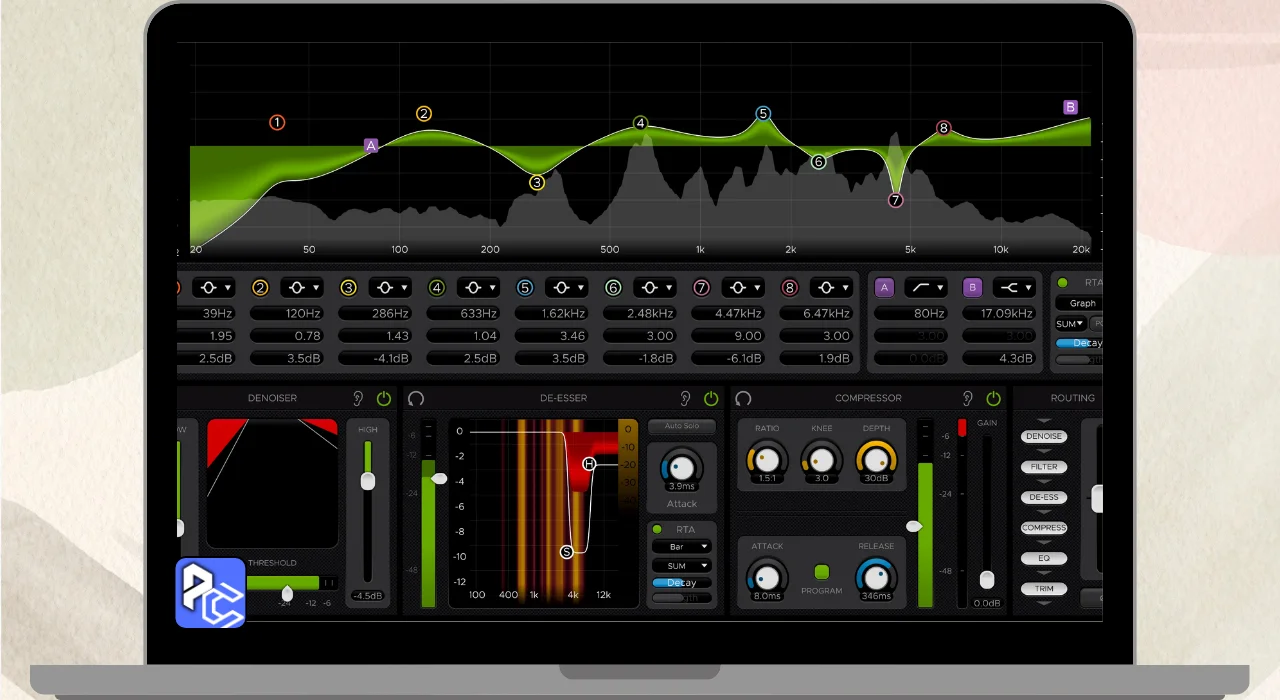Open De-Esser RTA Bar dropdown

pos(681,547)
